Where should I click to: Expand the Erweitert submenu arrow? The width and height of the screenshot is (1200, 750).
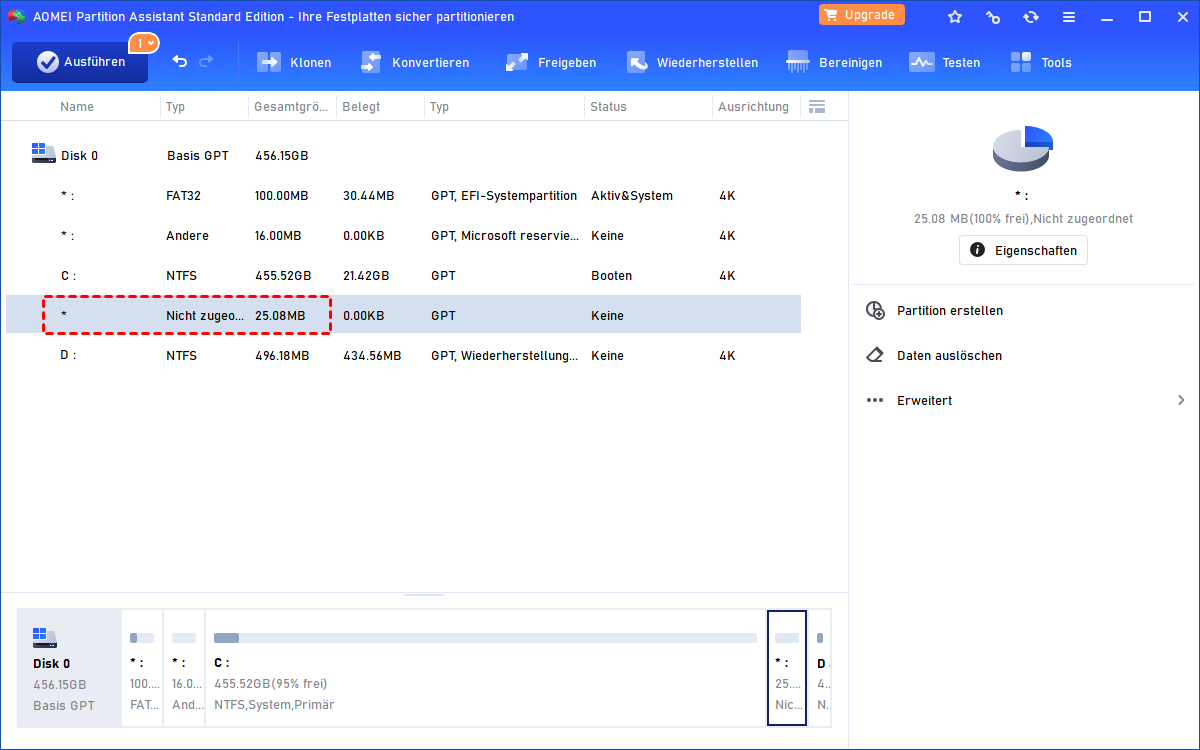click(x=1181, y=400)
